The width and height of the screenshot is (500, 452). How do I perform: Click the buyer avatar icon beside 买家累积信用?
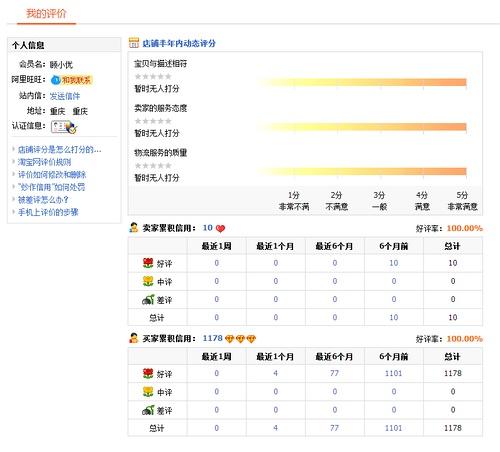134,338
